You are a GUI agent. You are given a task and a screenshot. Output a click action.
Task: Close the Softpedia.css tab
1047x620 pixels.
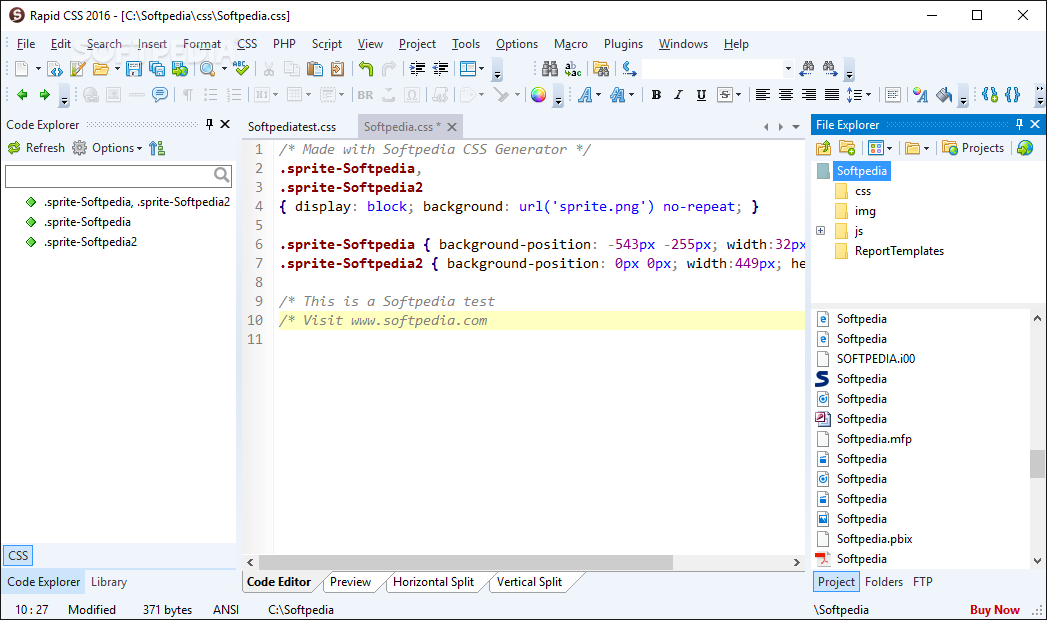452,127
